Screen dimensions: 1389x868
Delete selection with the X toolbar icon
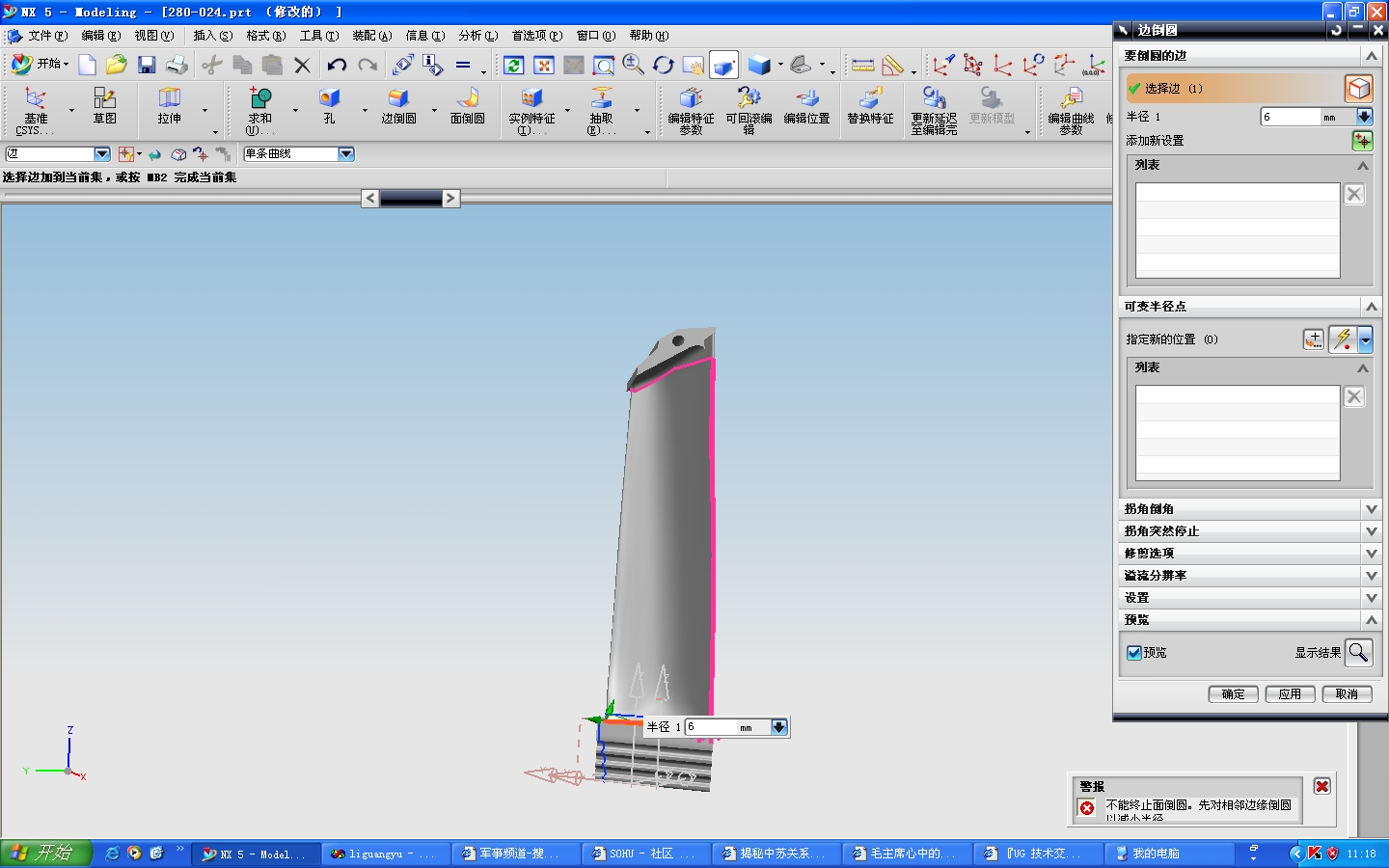[302, 65]
